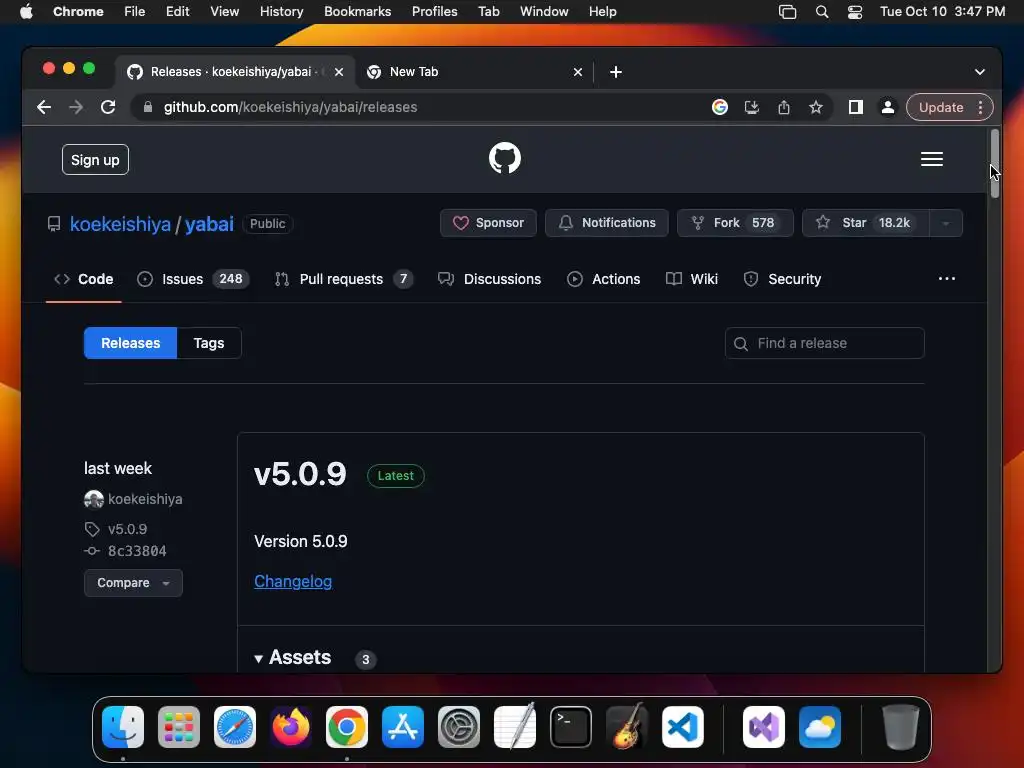Viewport: 1024px width, 768px height.
Task: Click the page vertical scrollbar thumb
Action: coord(995,164)
